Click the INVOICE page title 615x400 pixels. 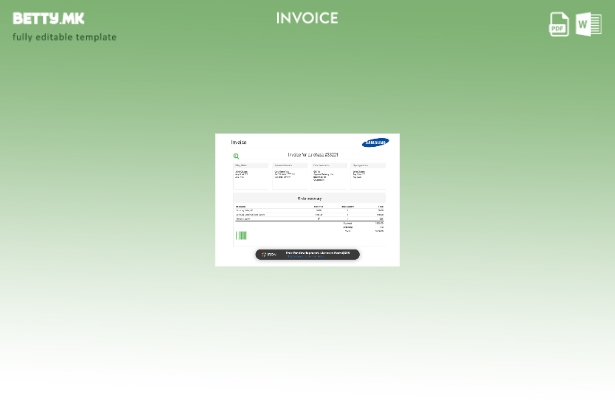tap(307, 19)
